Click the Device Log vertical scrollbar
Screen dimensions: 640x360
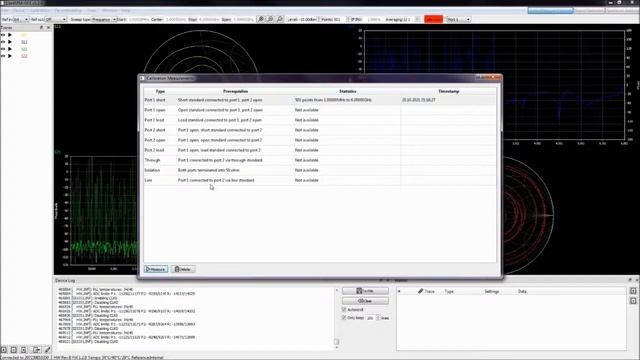pos(337,318)
